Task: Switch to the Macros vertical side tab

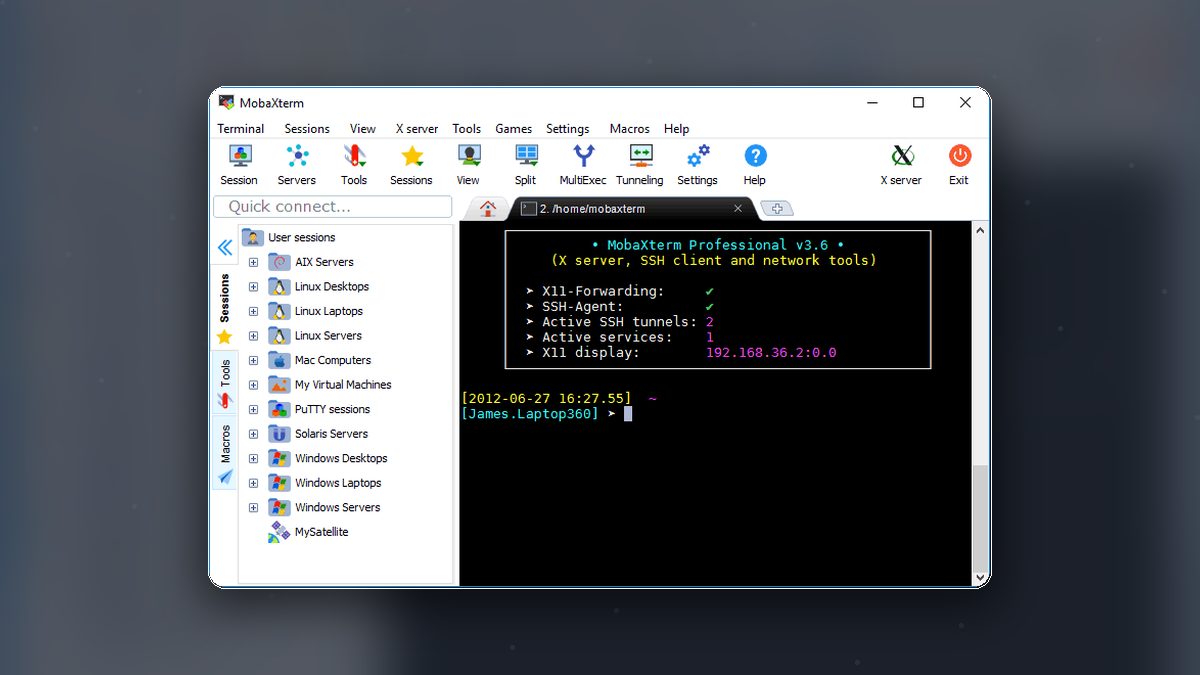Action: click(x=225, y=453)
